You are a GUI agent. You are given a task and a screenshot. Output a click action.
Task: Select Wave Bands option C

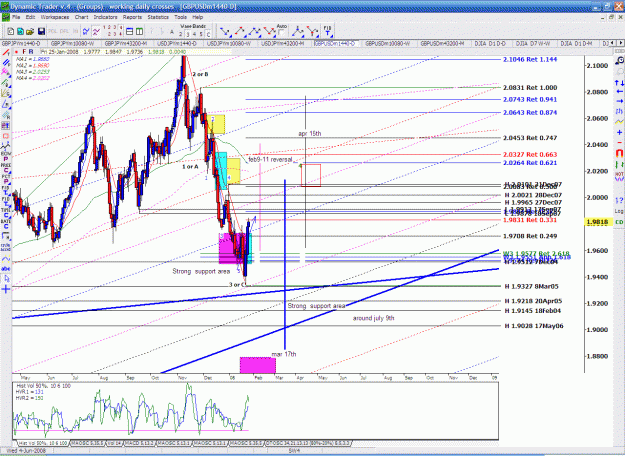(208, 34)
